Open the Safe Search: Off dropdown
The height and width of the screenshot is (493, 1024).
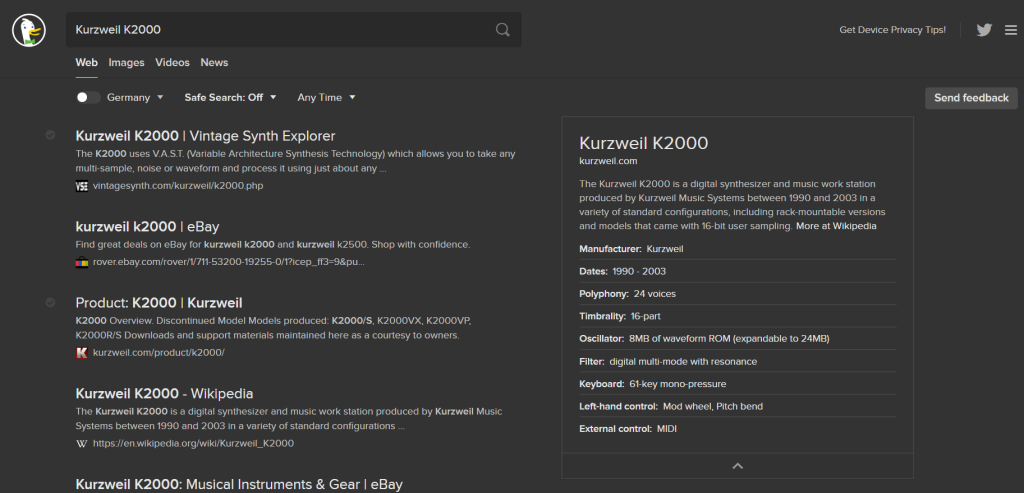pos(229,98)
